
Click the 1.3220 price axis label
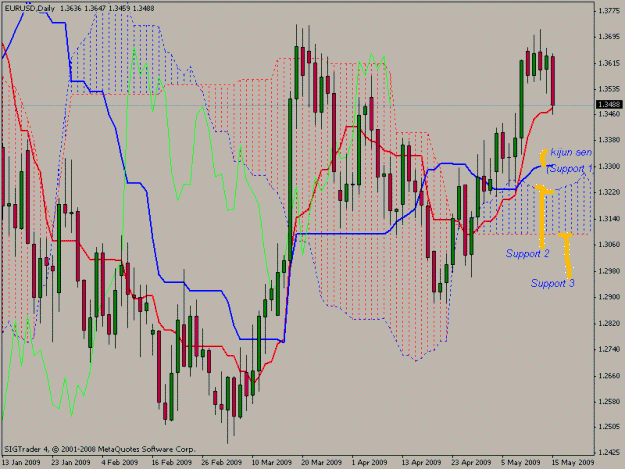pyautogui.click(x=609, y=192)
